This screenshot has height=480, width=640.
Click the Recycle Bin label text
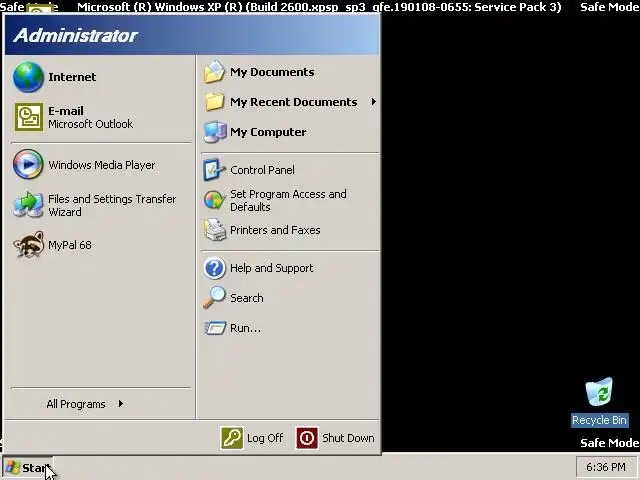599,420
